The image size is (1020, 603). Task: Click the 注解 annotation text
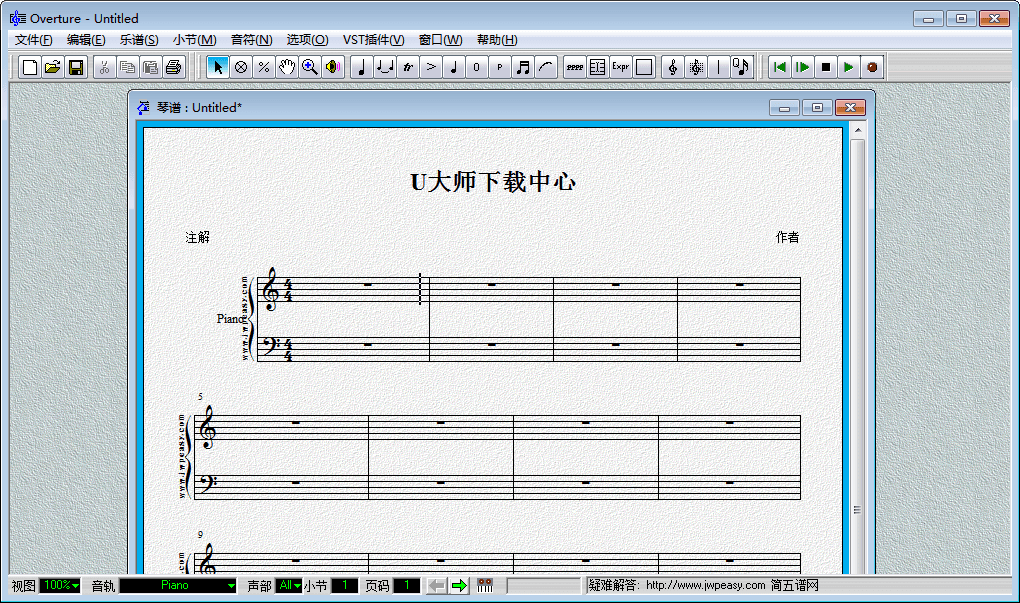[198, 237]
